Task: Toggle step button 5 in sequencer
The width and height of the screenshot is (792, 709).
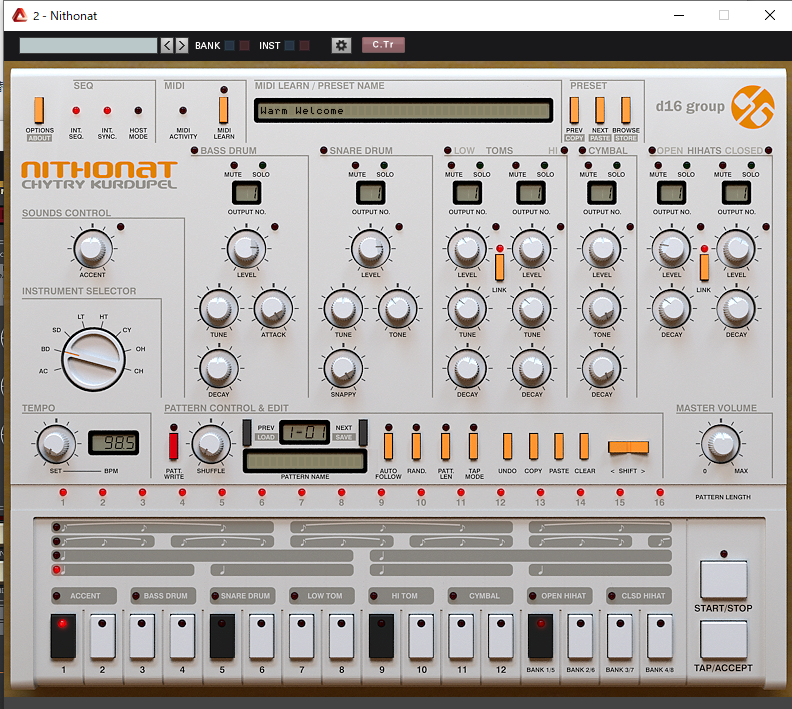Action: [x=222, y=636]
